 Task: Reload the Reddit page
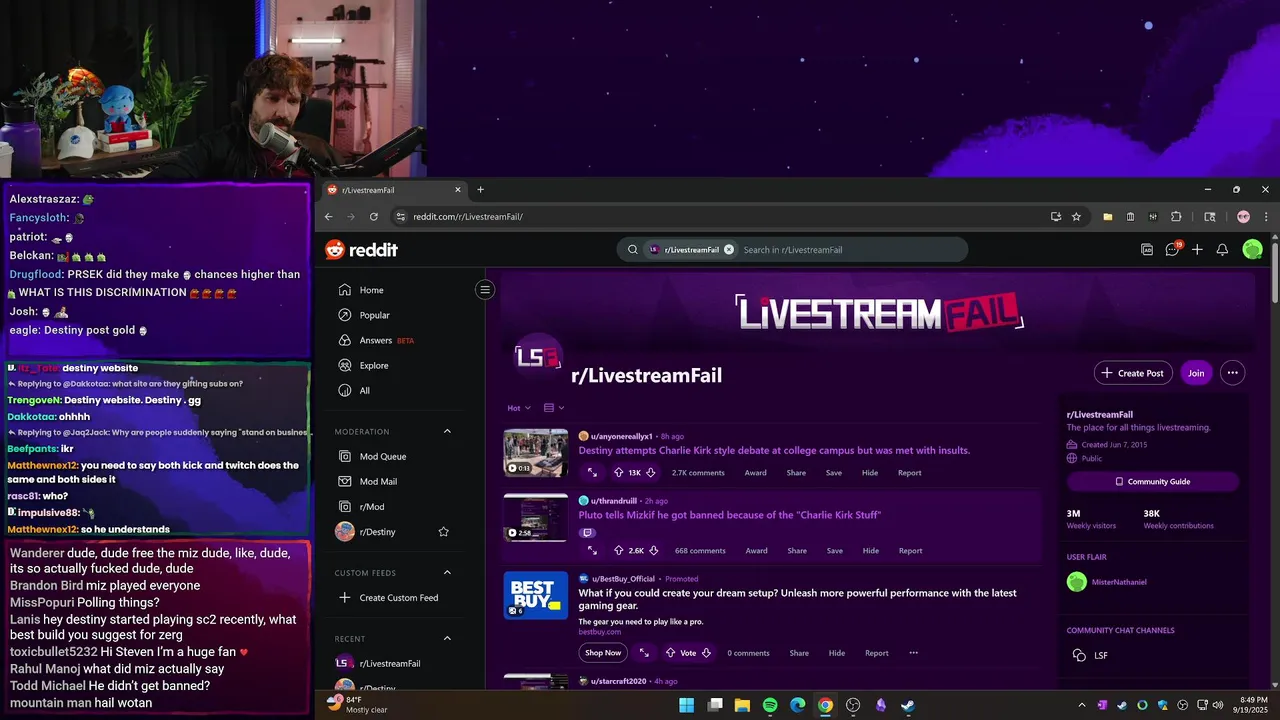coord(374,216)
